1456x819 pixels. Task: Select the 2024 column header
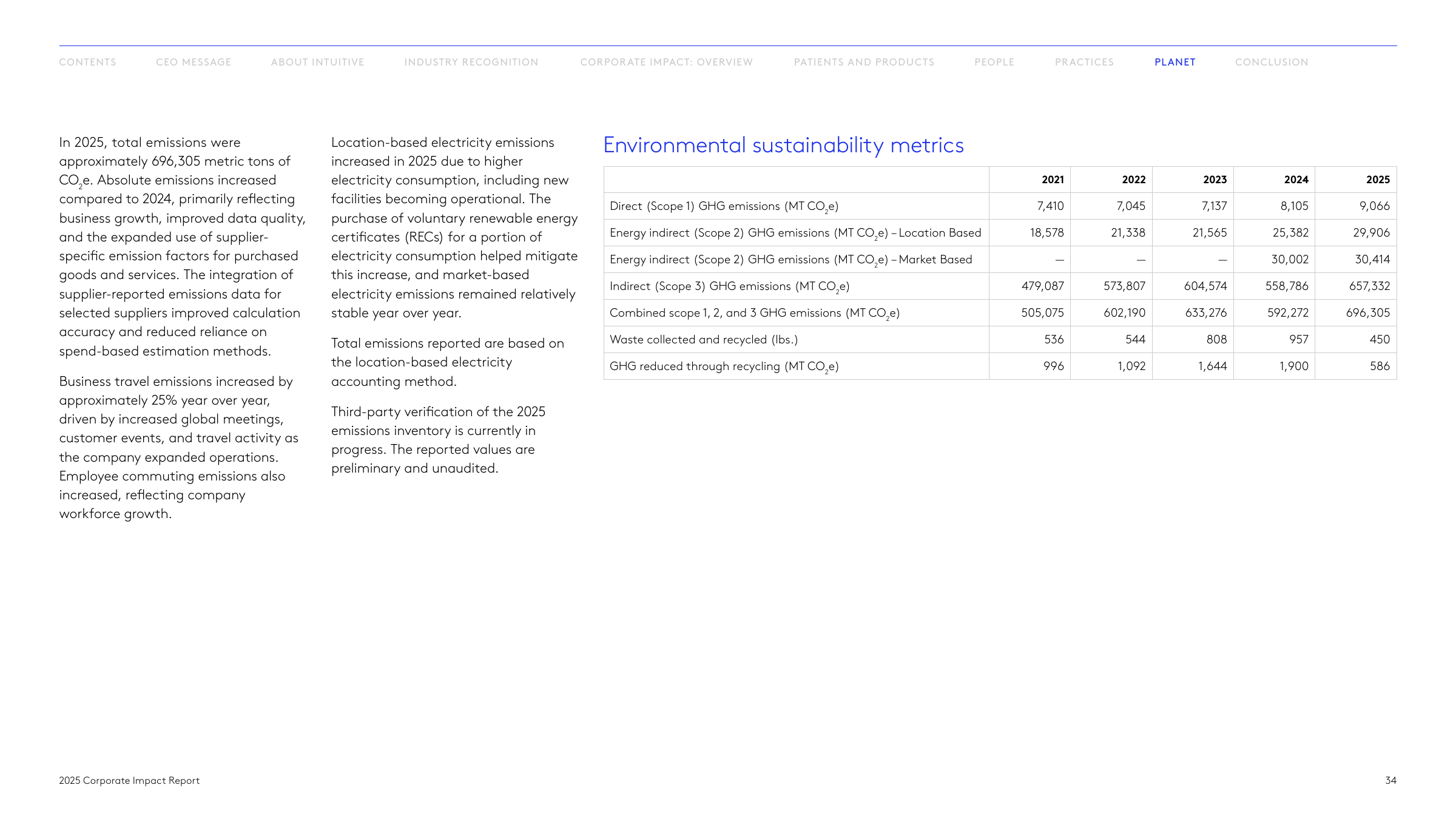1296,180
